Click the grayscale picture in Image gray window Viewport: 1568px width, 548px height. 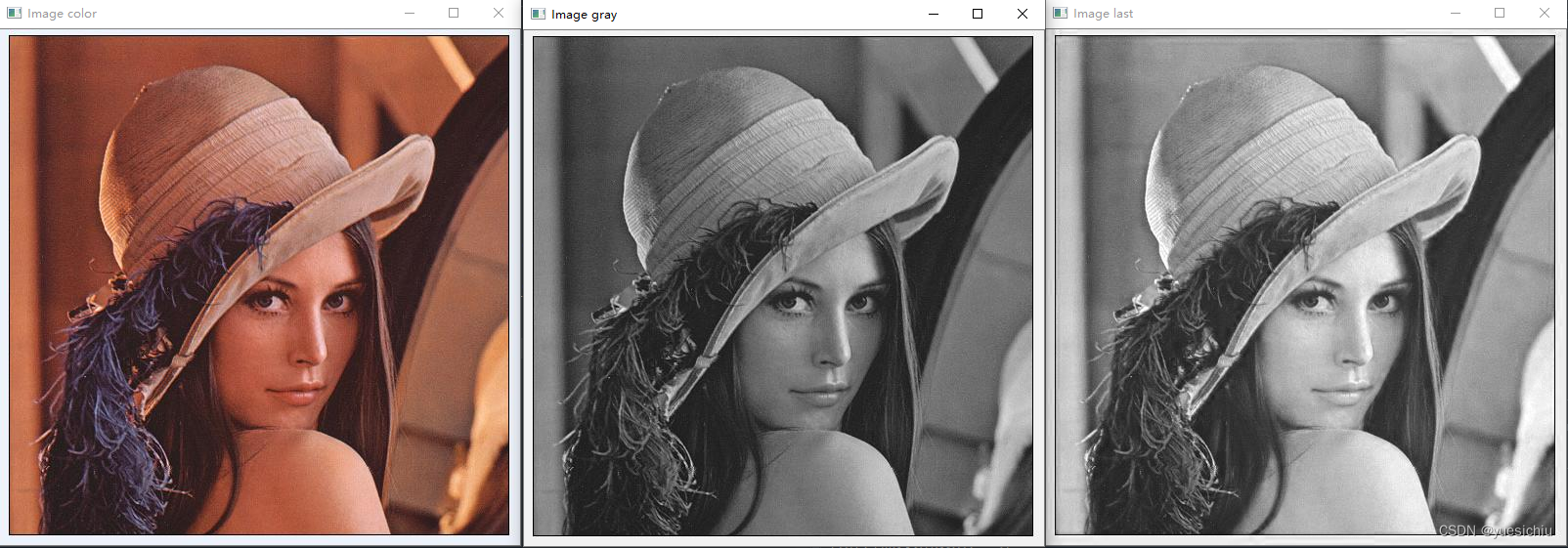[x=783, y=286]
